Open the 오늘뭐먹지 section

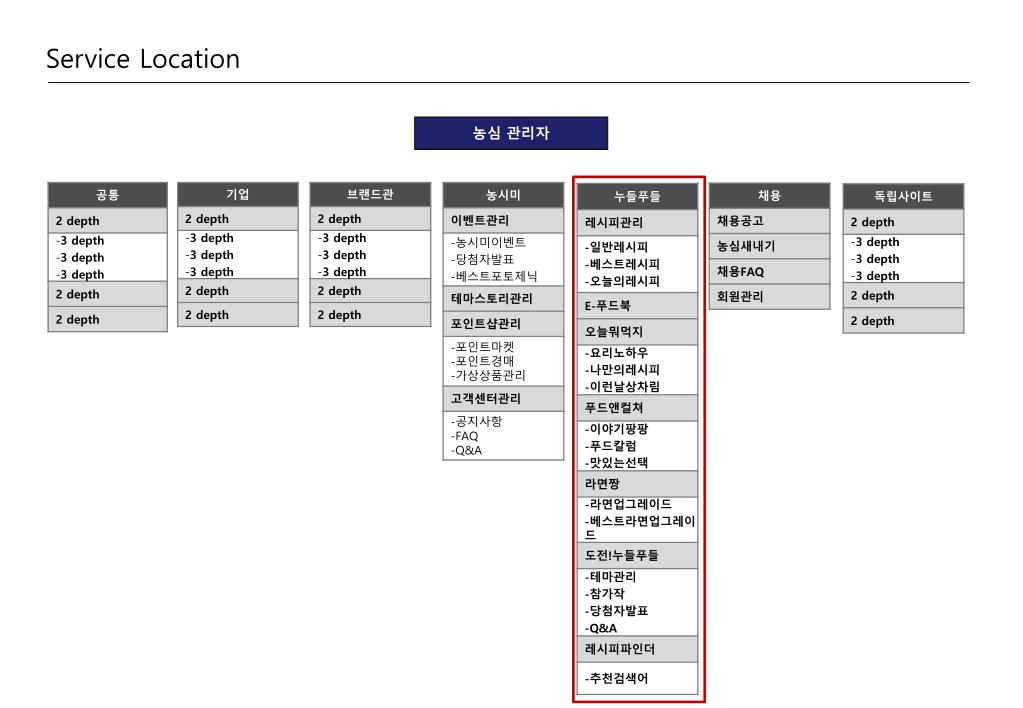click(637, 332)
